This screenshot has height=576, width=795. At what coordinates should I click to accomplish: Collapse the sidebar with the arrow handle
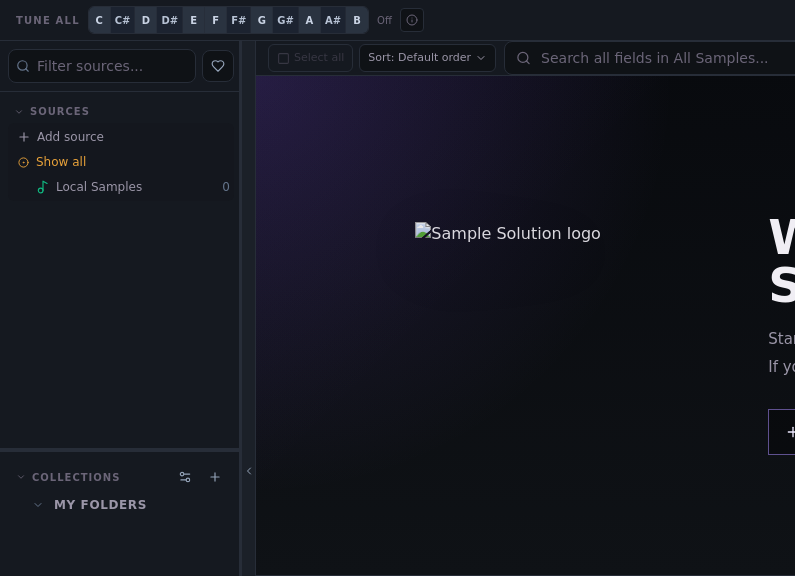tap(249, 471)
